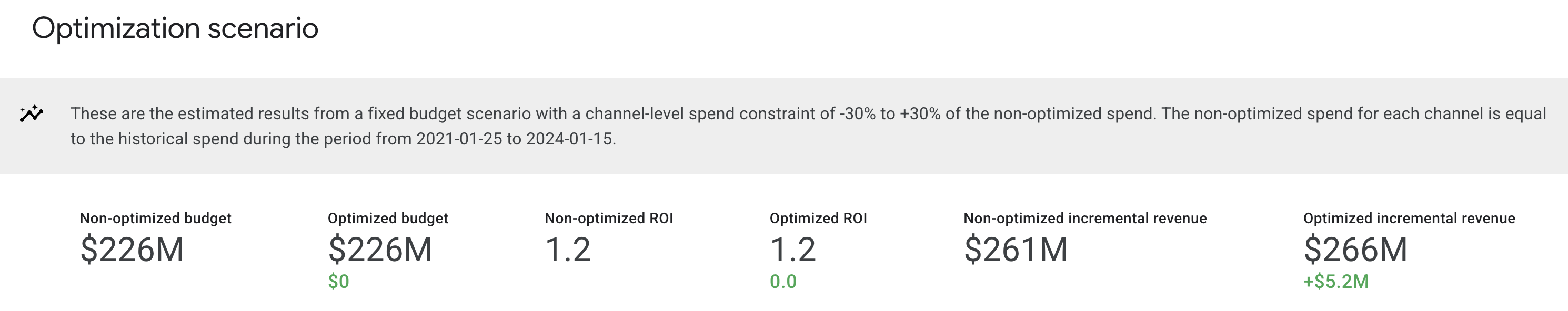Click the green 0.0 ROI change
Screen dimensions: 1568x311
(x=783, y=281)
